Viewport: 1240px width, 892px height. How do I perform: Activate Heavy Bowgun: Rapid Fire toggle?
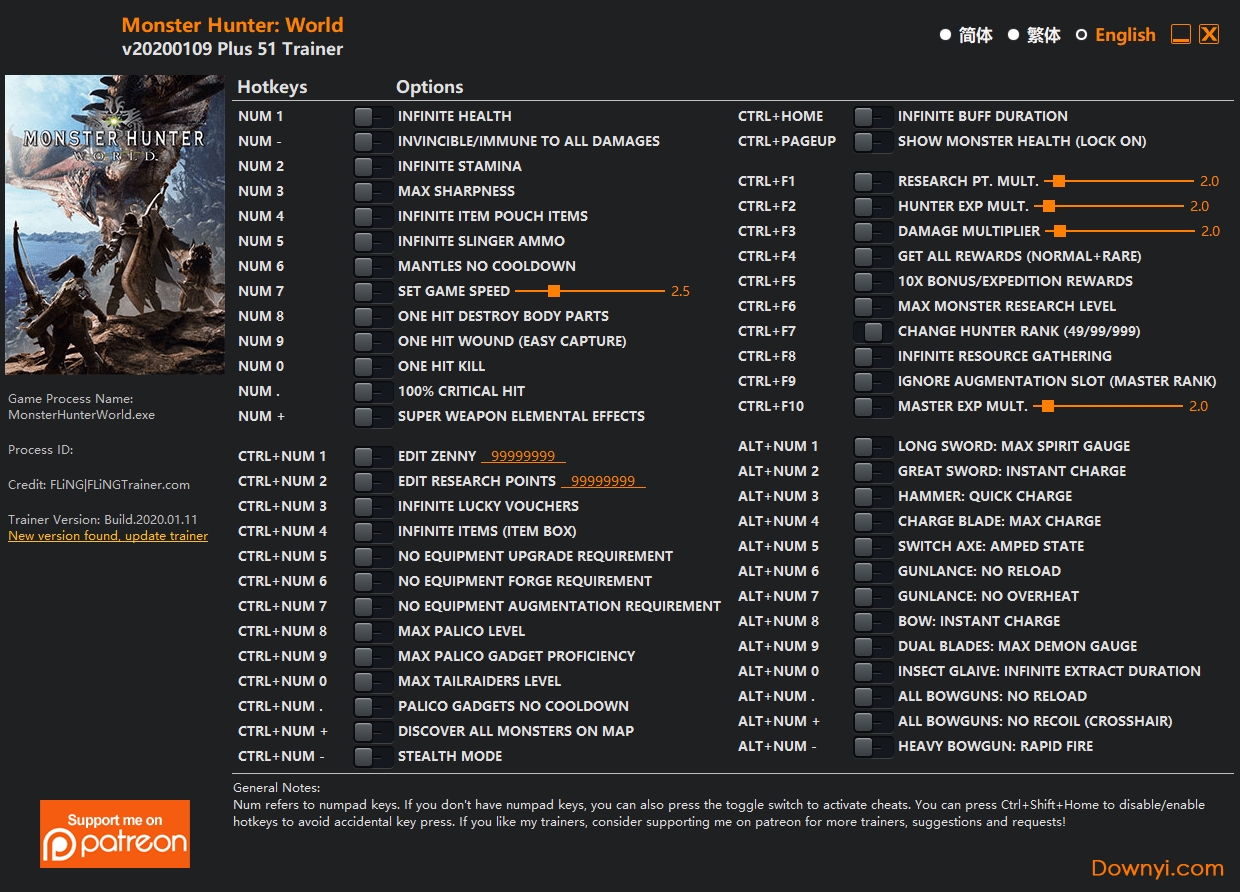(873, 747)
